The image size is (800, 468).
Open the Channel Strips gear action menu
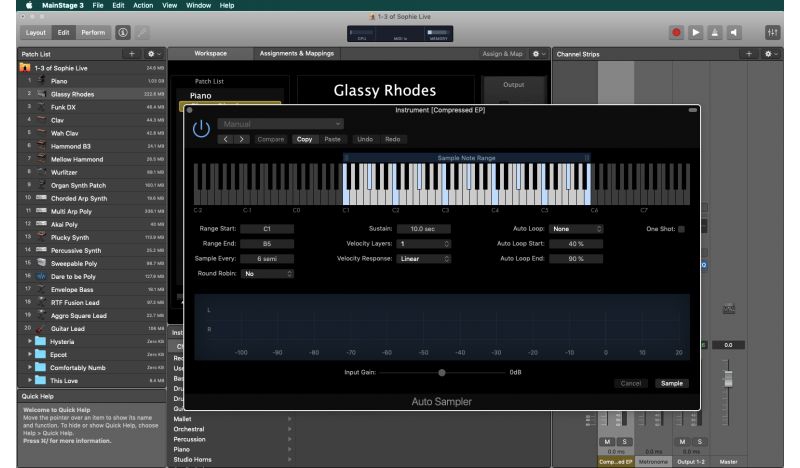click(x=770, y=54)
